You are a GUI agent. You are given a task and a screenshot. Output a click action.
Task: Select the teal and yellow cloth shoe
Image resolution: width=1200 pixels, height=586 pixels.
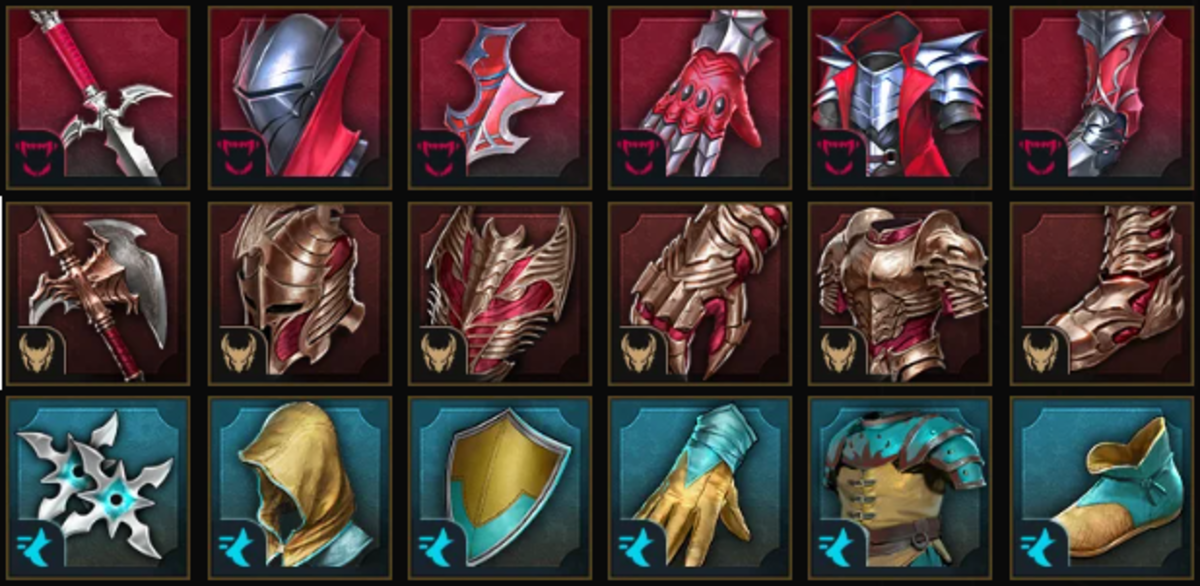[x=1101, y=488]
